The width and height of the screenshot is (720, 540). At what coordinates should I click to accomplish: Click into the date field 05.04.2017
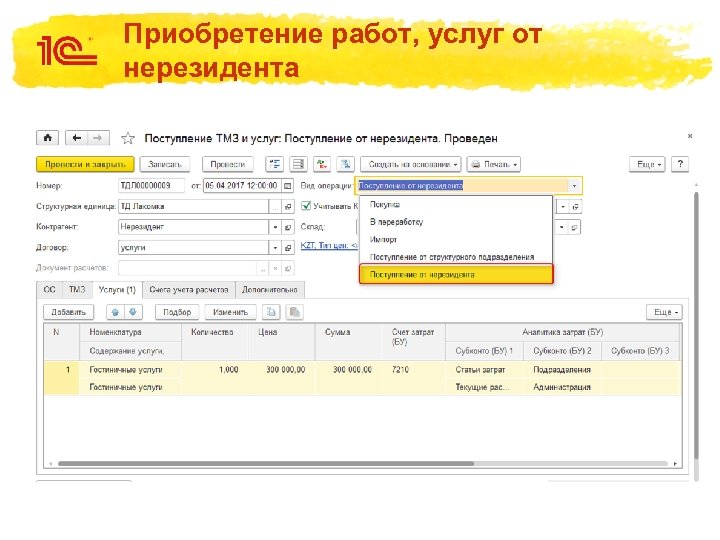[x=242, y=186]
